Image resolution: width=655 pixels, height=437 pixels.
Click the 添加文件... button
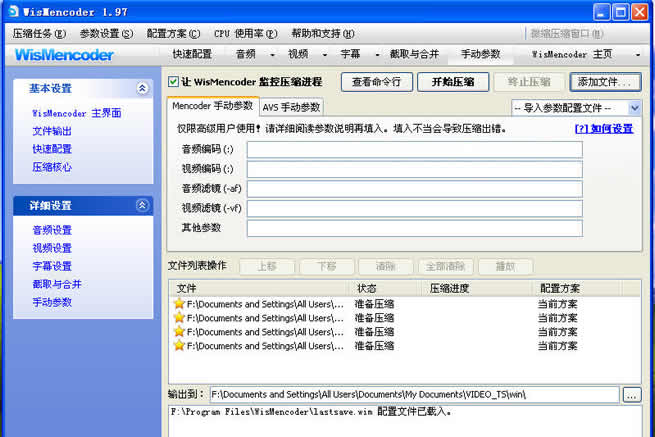[605, 82]
